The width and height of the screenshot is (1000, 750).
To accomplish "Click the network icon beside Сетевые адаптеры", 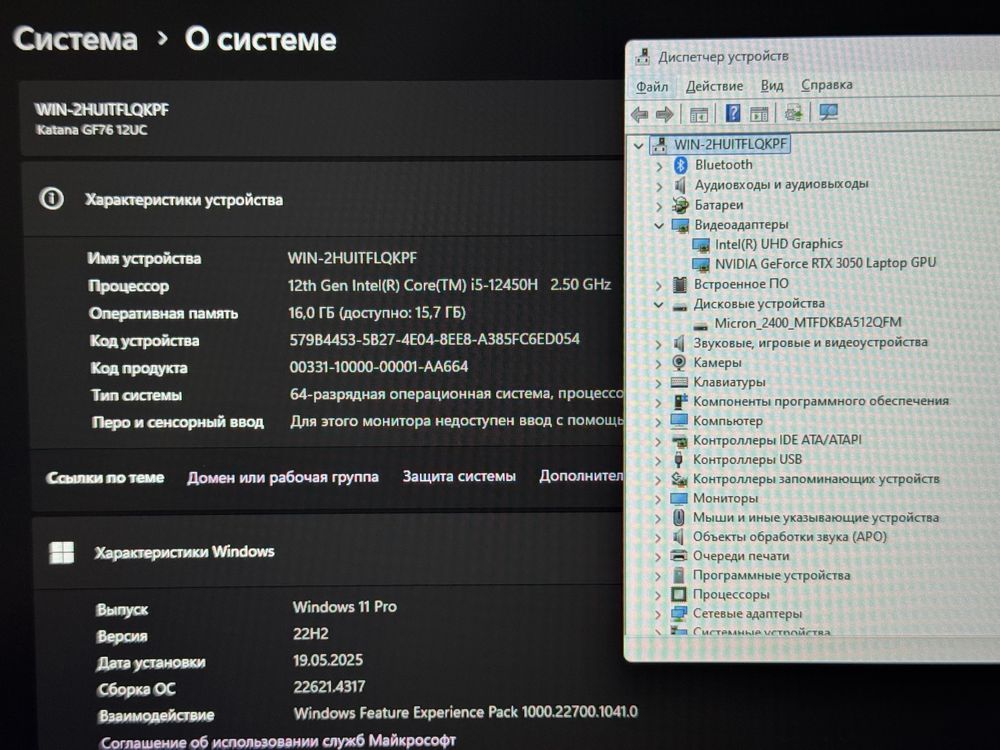I will point(679,614).
